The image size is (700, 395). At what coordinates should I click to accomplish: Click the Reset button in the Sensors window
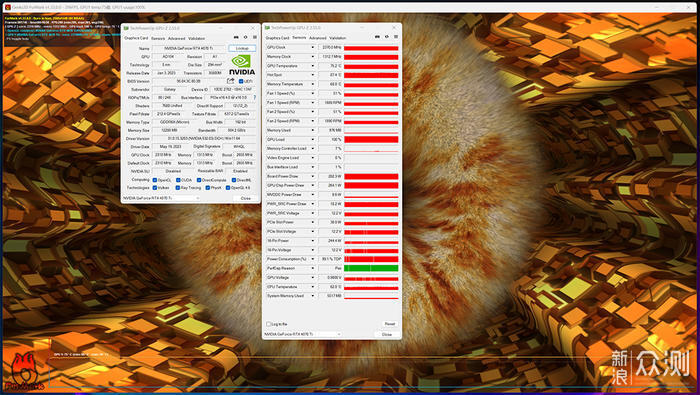click(x=390, y=324)
